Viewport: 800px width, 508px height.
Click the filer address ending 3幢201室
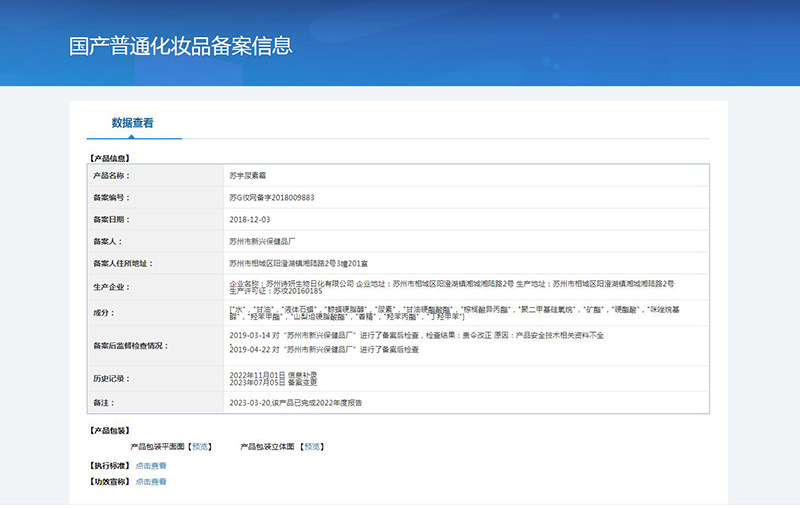[x=298, y=264]
